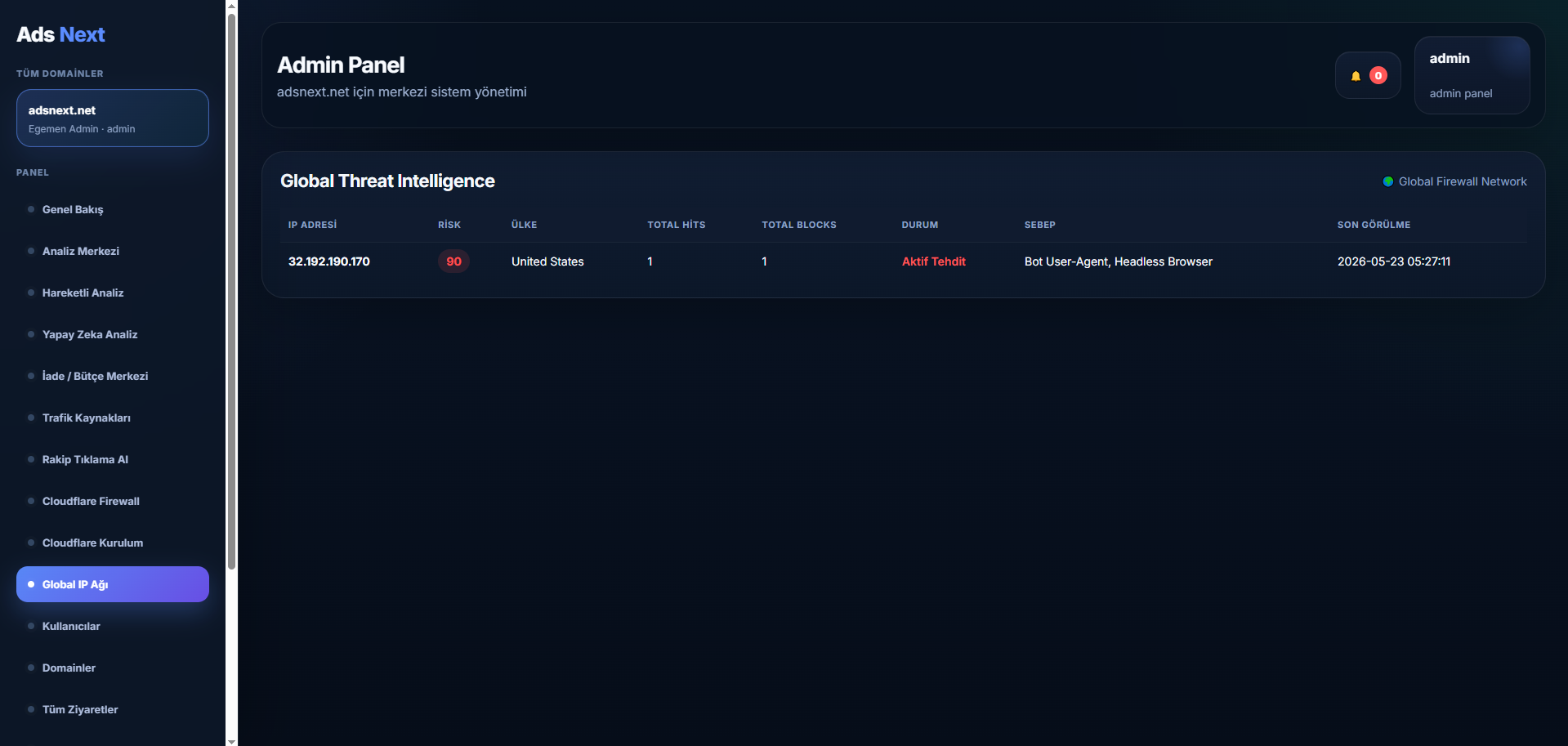Click the sidebar scrollbar thumb
This screenshot has height=746, width=1568.
231,291
